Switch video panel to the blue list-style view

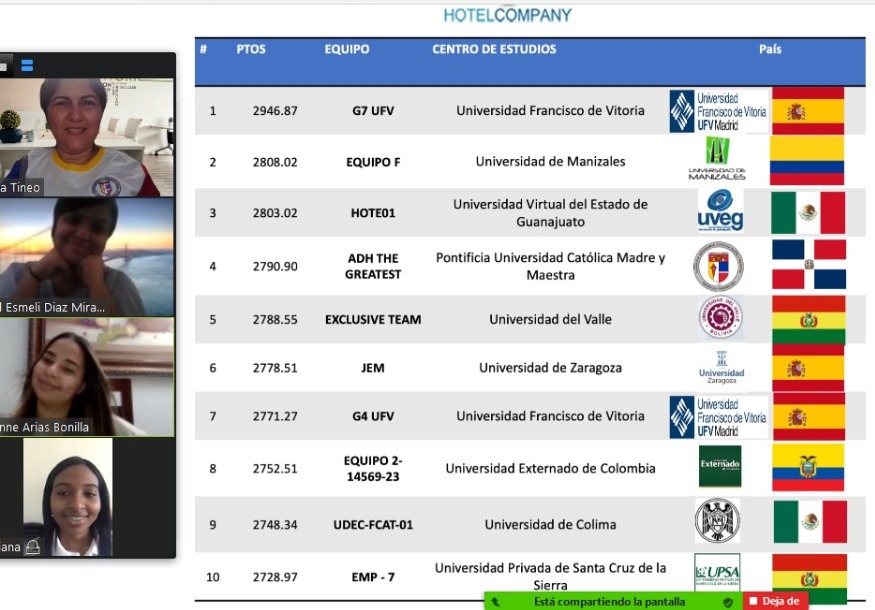27,66
